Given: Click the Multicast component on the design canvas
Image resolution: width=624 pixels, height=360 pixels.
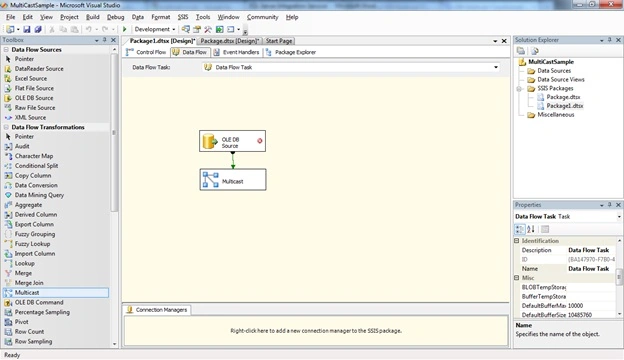Looking at the screenshot, I should 233,180.
